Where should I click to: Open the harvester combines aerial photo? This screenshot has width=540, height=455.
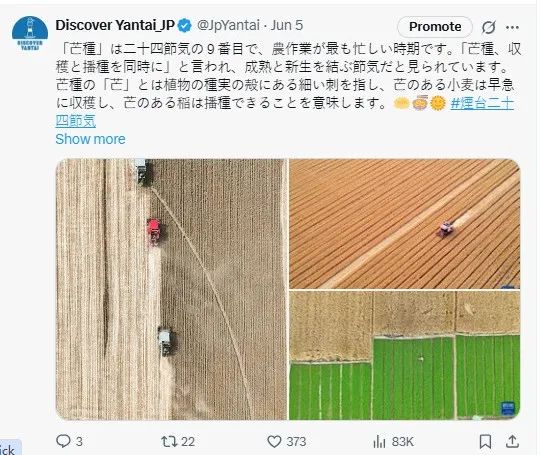171,289
